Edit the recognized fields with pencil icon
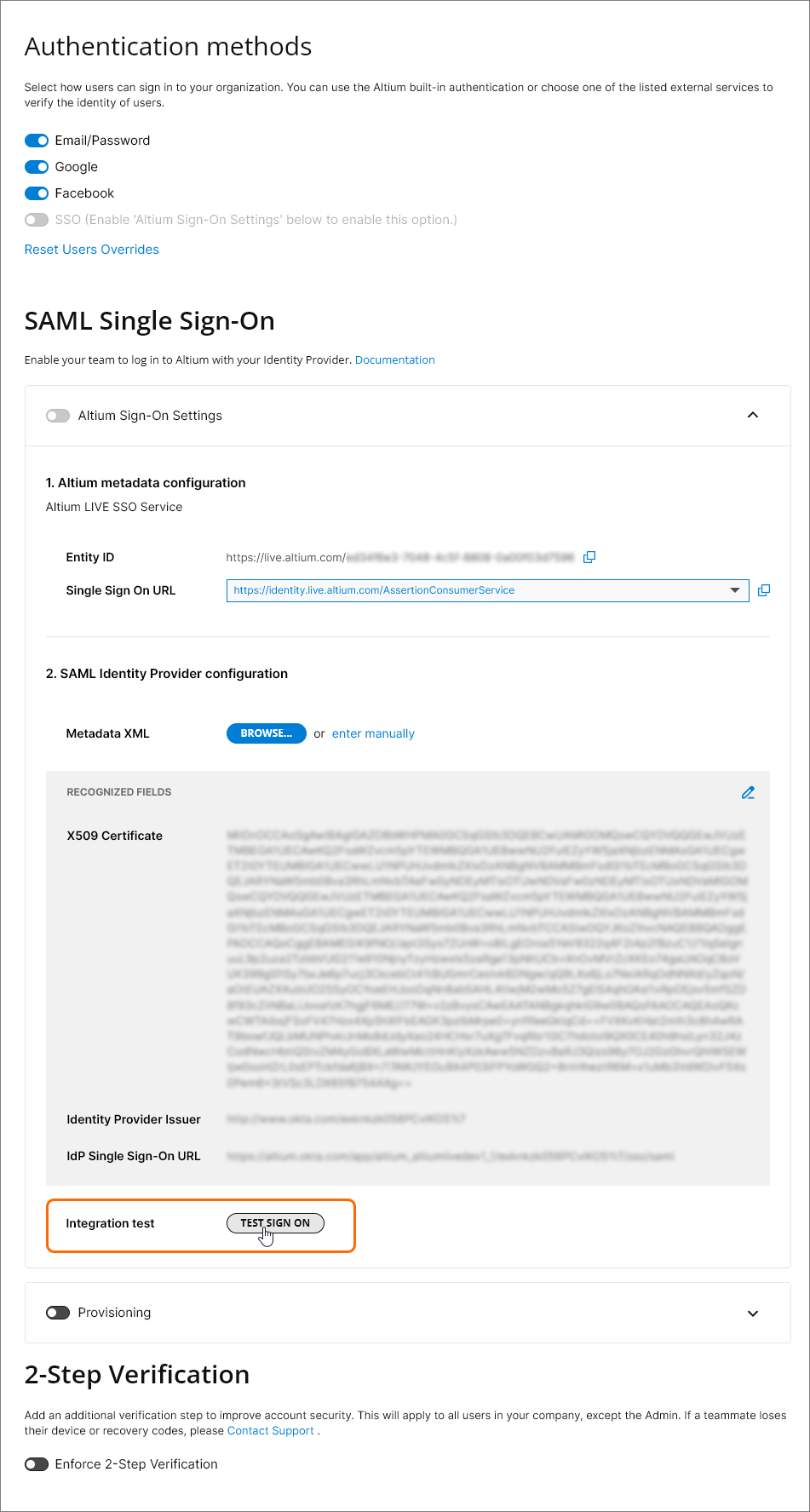The image size is (810, 1512). pos(748,792)
